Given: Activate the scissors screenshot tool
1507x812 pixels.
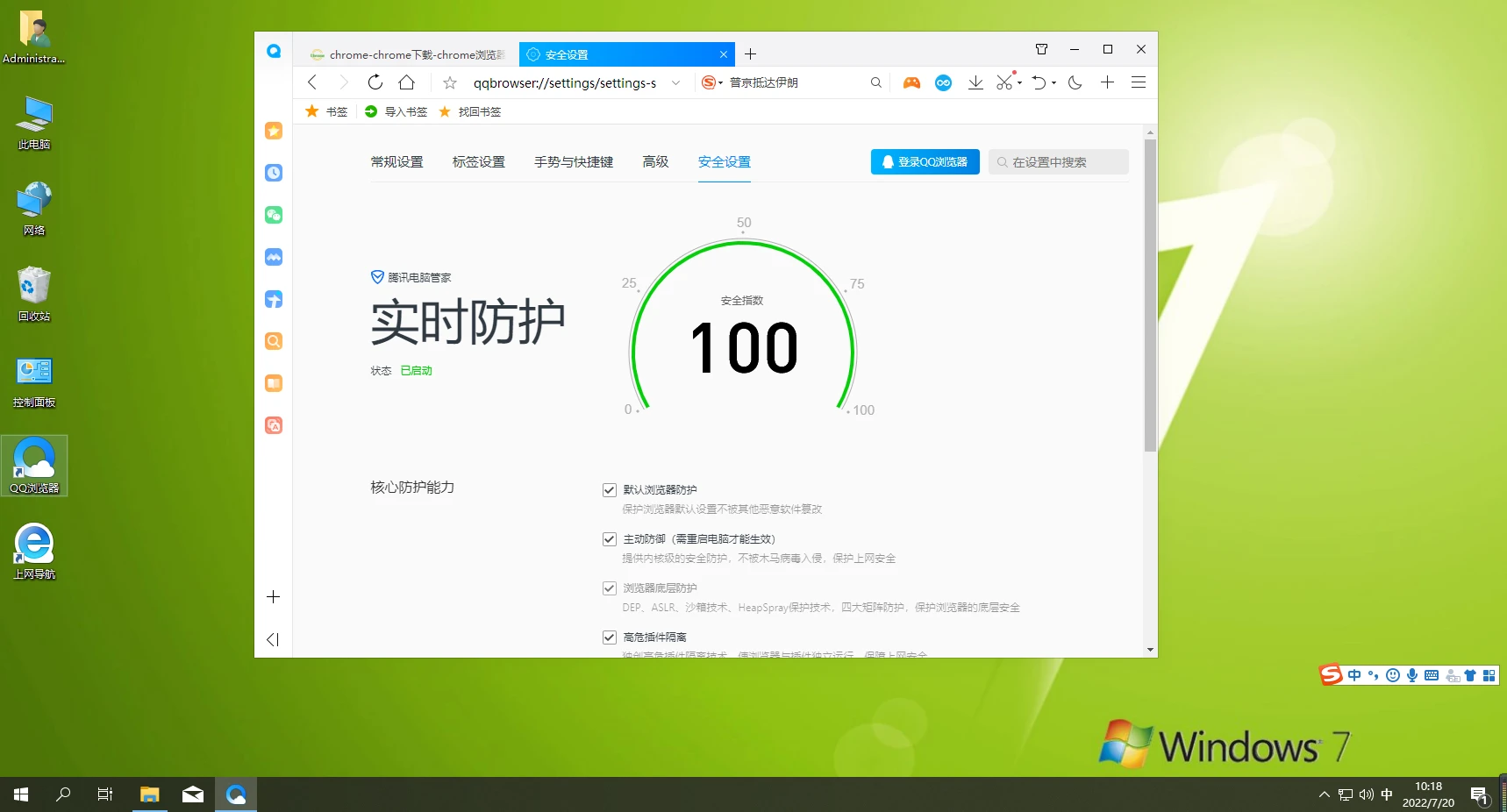Looking at the screenshot, I should [1005, 82].
